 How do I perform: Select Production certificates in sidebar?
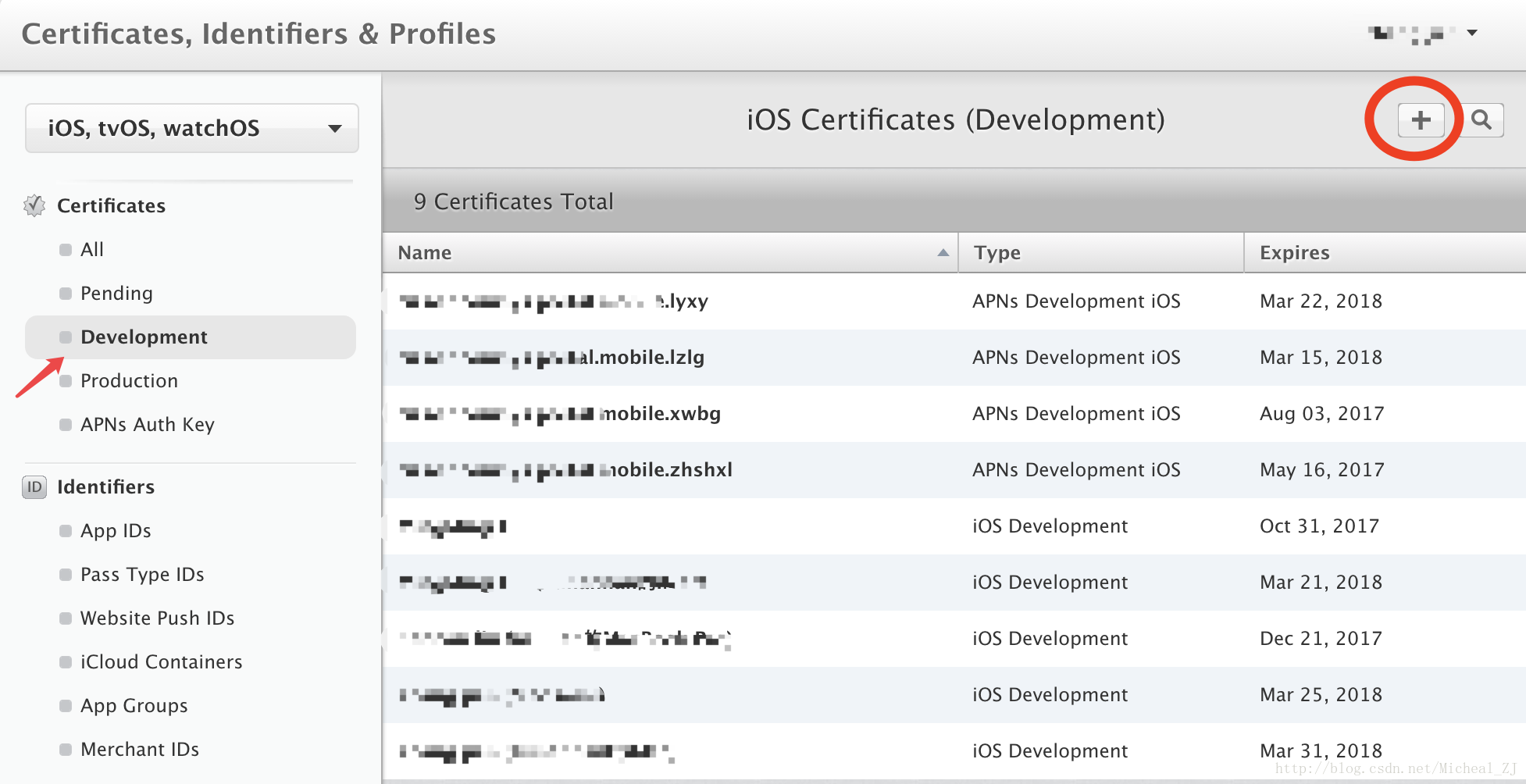pyautogui.click(x=130, y=380)
